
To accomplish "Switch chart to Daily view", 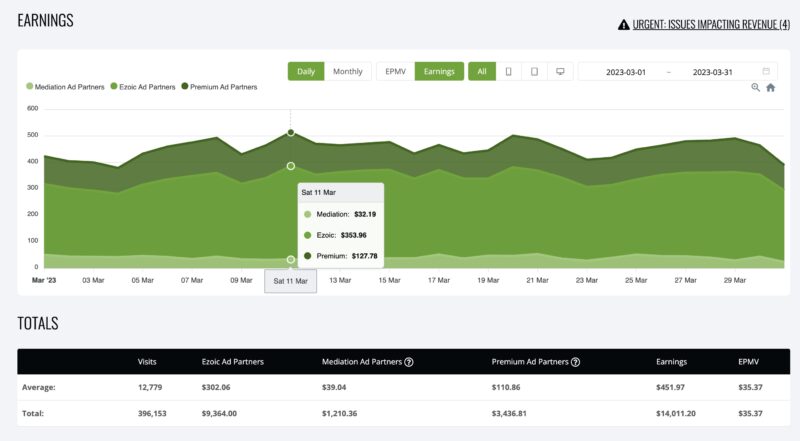I will [306, 71].
